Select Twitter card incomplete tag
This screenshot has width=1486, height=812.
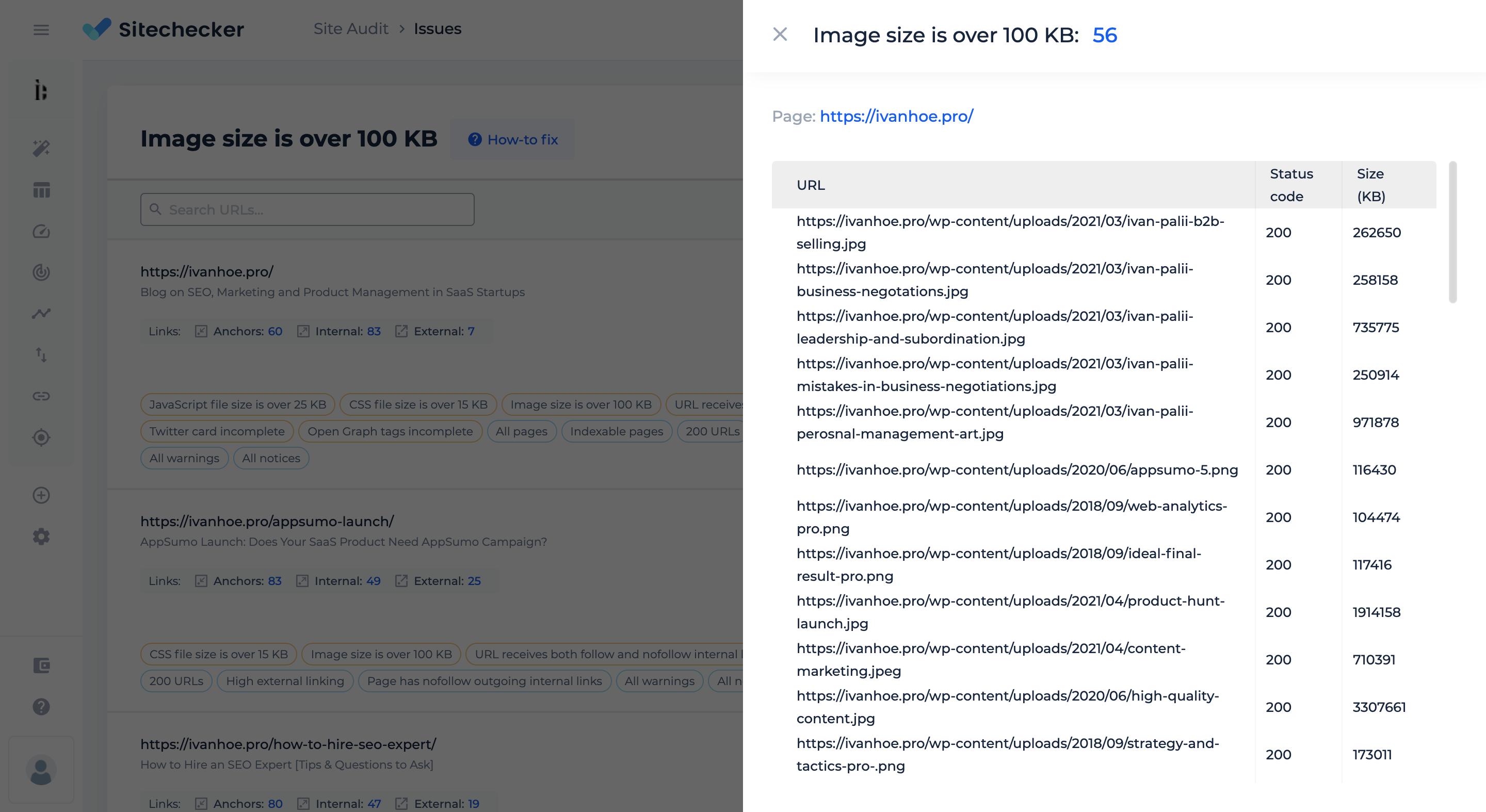click(217, 431)
